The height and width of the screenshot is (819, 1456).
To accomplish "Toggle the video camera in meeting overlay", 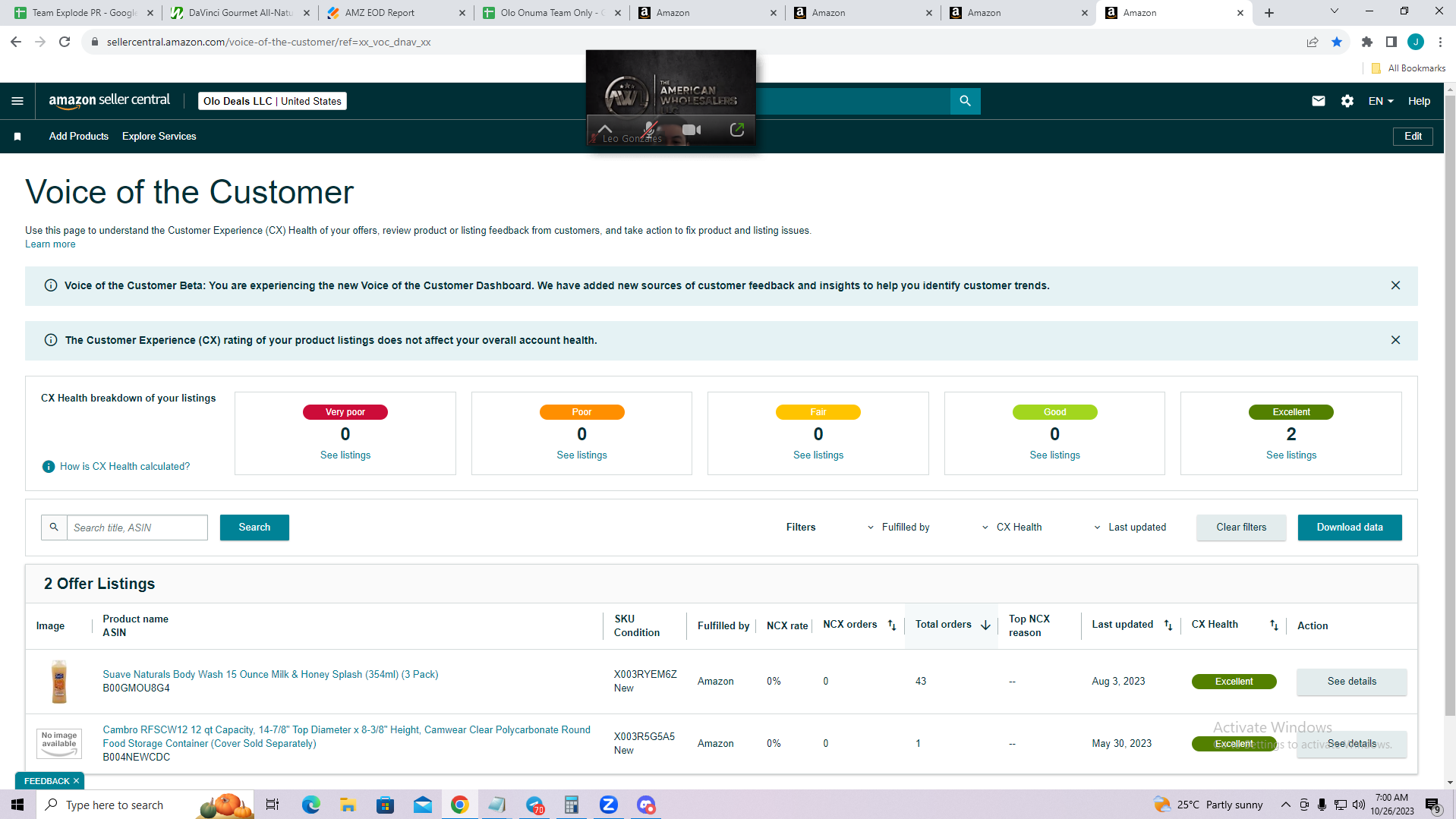I will (x=692, y=130).
